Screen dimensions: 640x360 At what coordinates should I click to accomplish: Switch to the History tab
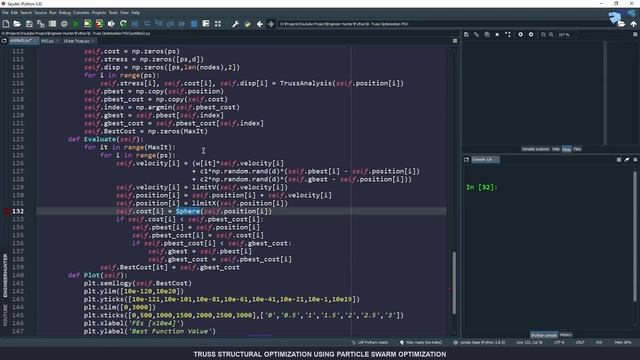pos(566,335)
